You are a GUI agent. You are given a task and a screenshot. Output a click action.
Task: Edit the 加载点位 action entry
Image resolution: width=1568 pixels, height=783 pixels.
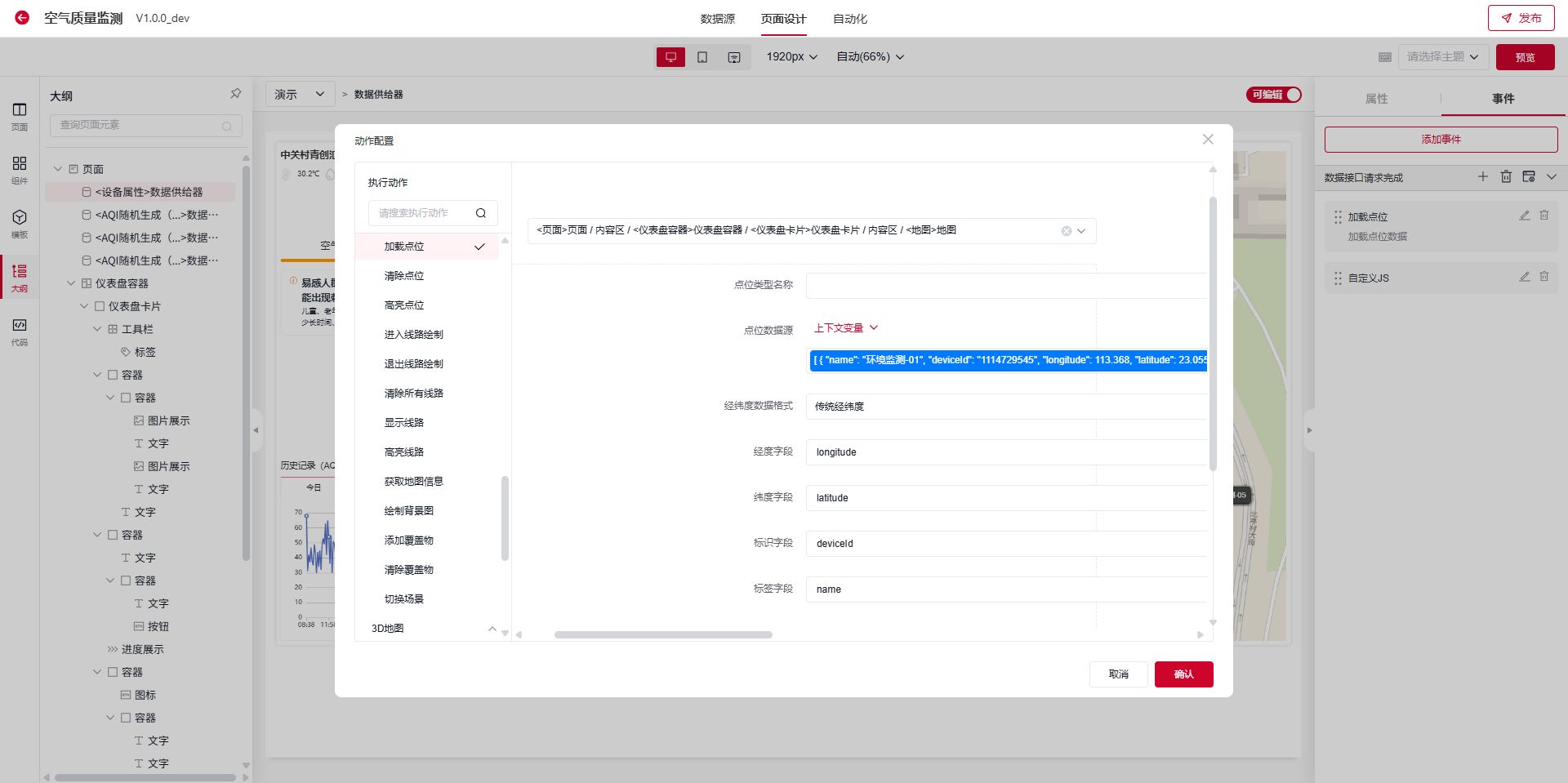click(x=1524, y=216)
